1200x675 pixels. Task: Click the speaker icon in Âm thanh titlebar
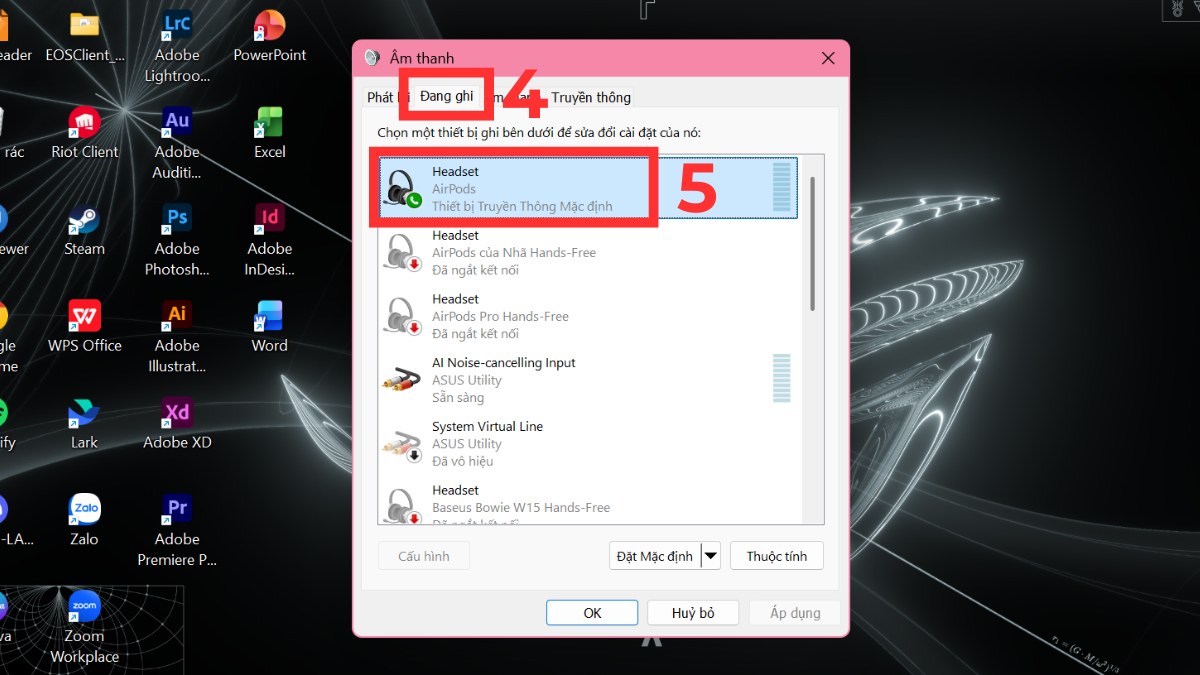(372, 58)
